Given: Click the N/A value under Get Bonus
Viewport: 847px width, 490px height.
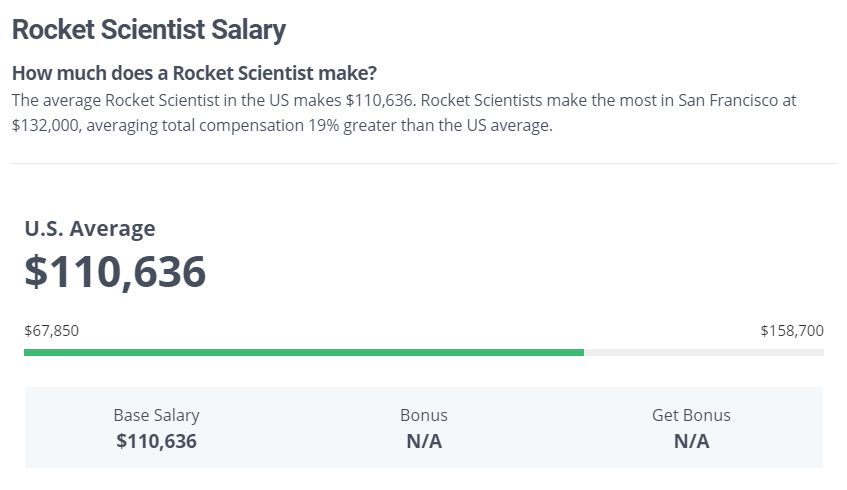Looking at the screenshot, I should click(691, 441).
